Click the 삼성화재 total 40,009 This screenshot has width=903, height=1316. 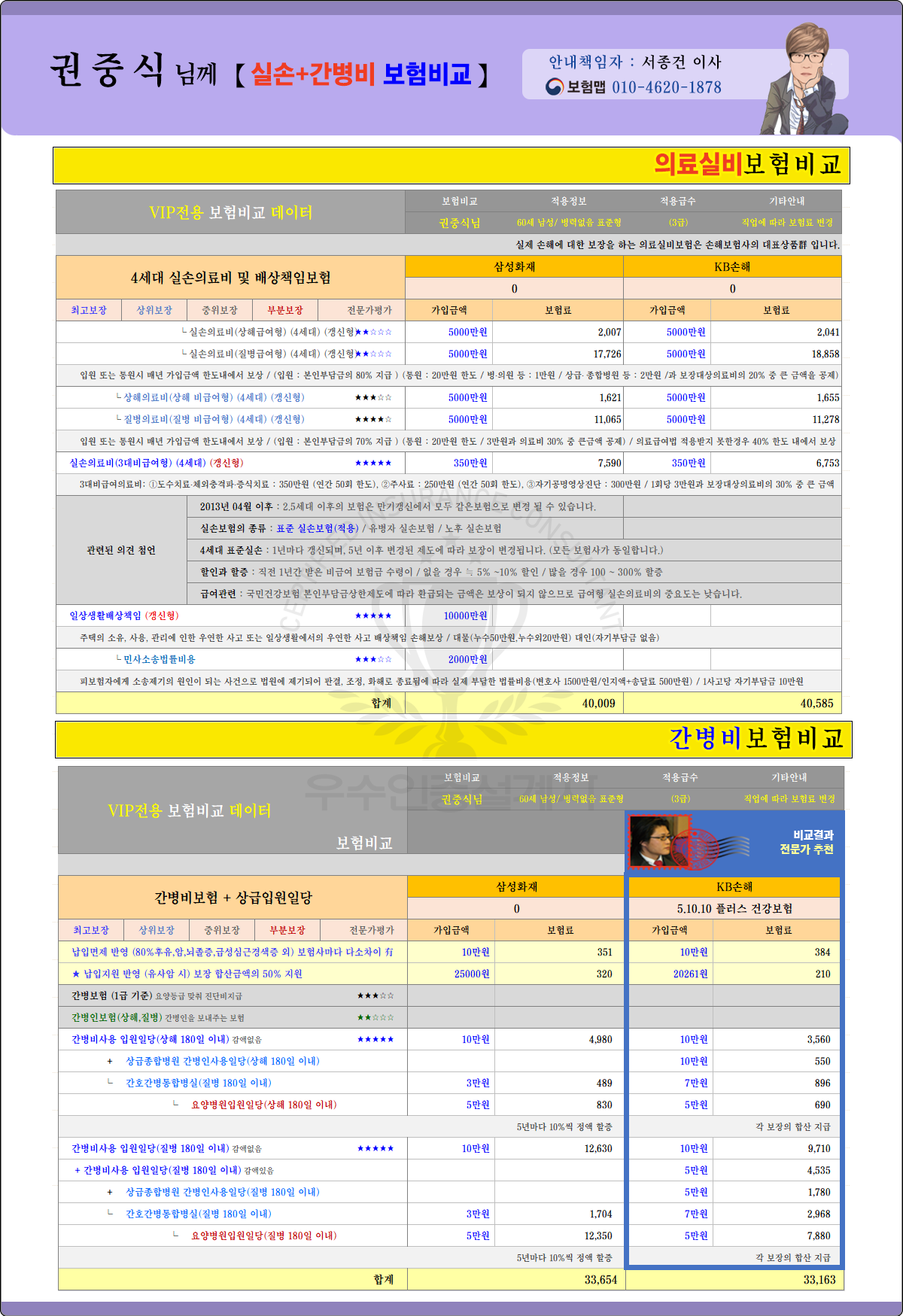click(x=599, y=704)
